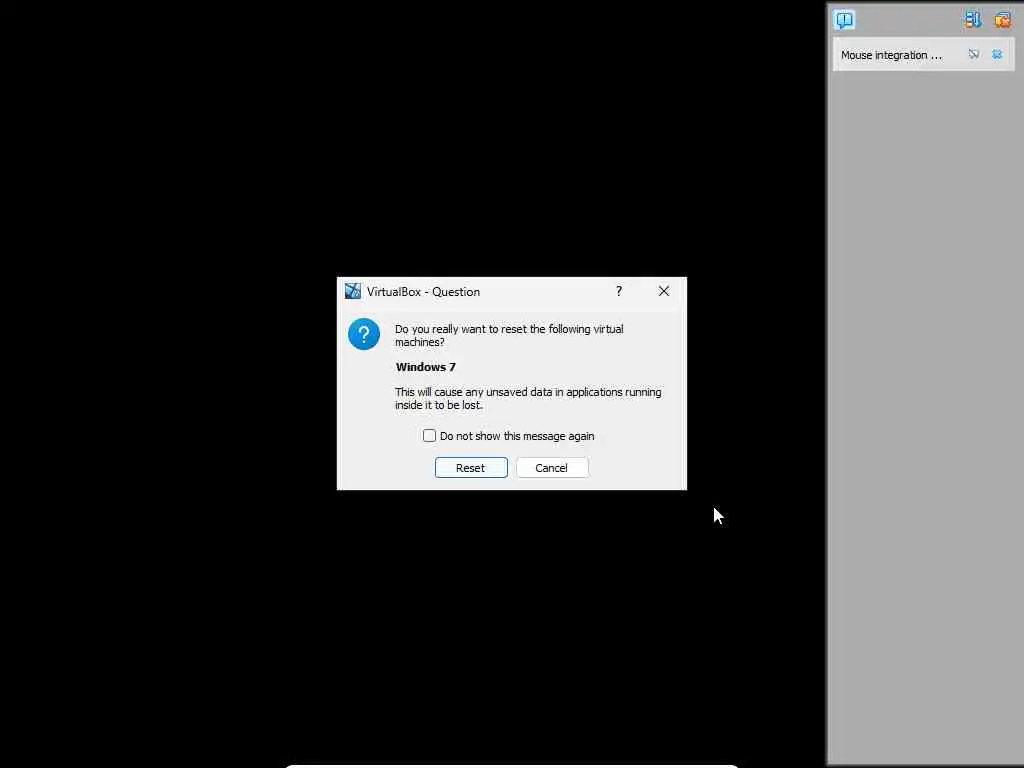Open the dialog's question mark help button
This screenshot has height=768, width=1024.
tap(618, 291)
